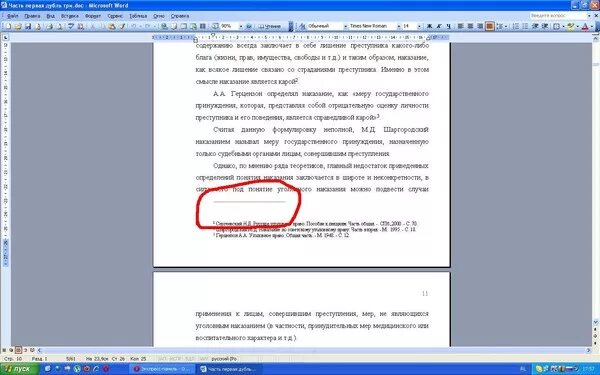Open the Окно menu
Viewport: 600px width, 375px height.
159,16
